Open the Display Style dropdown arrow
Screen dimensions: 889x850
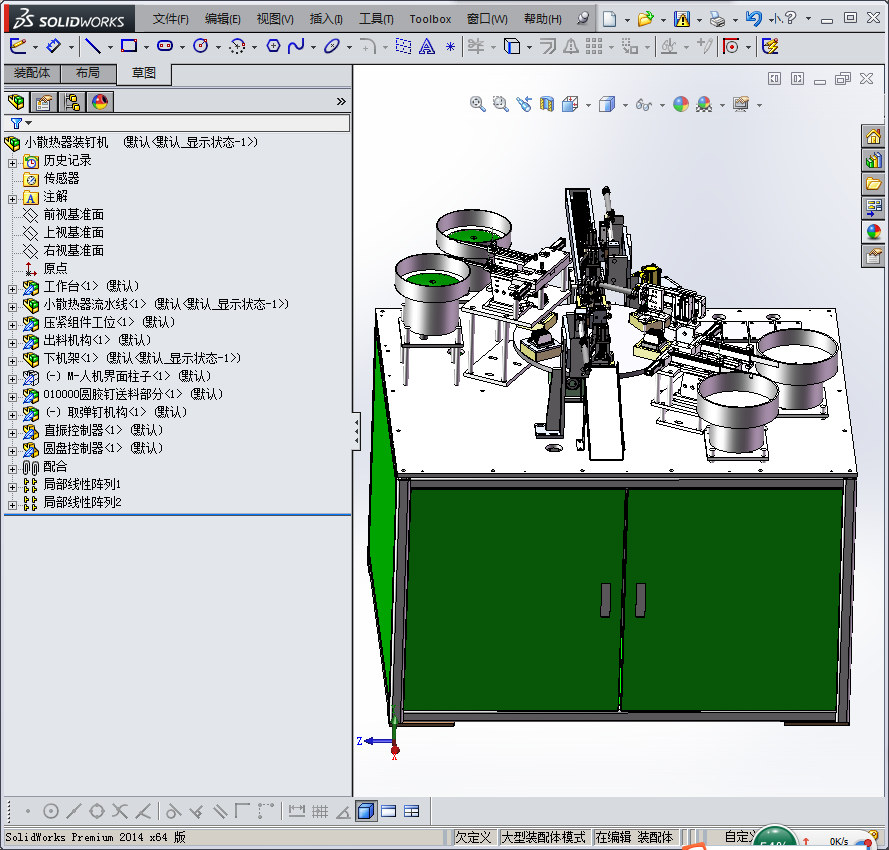pyautogui.click(x=624, y=105)
